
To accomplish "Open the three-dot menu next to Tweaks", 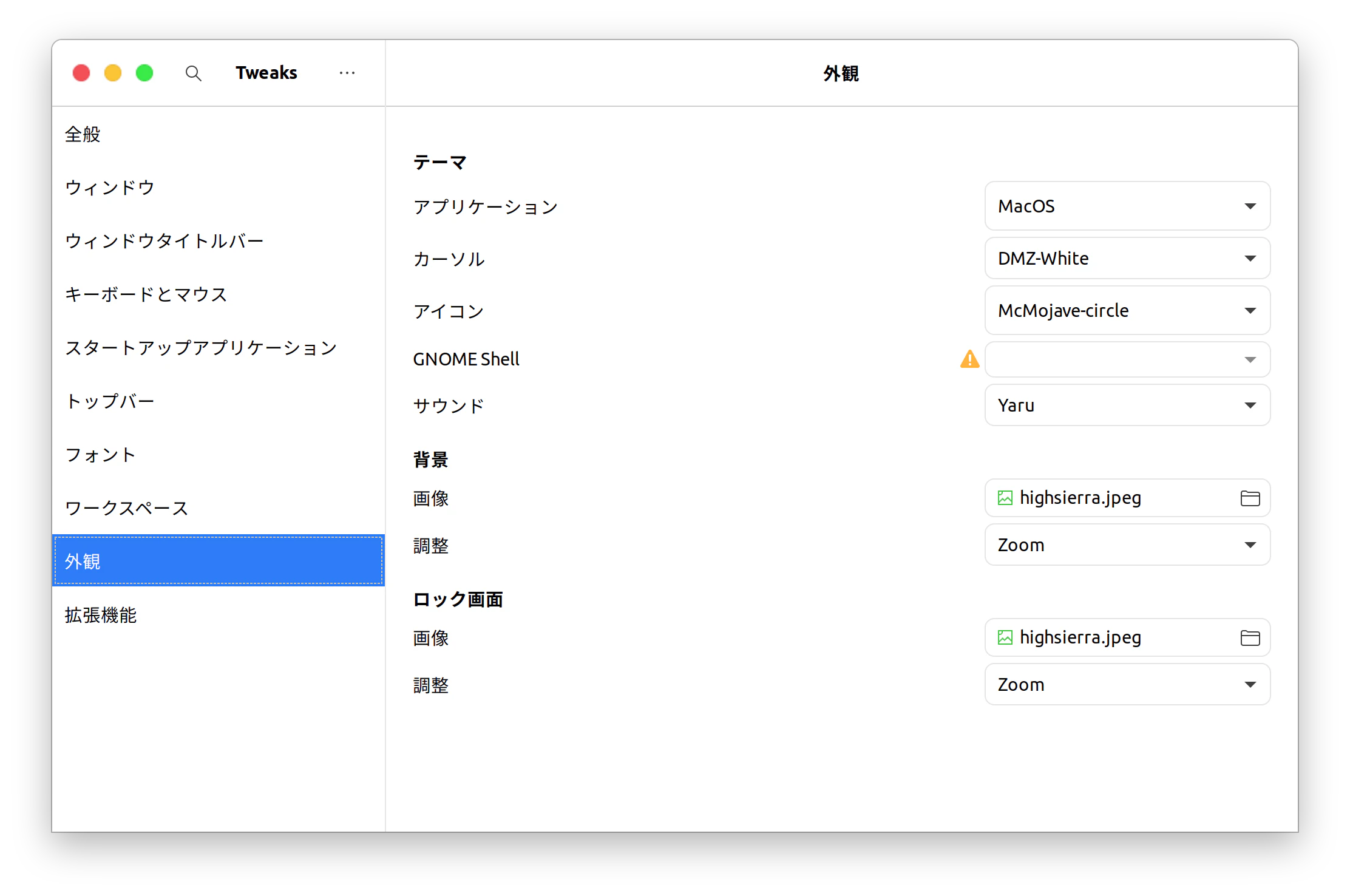I will [x=347, y=73].
